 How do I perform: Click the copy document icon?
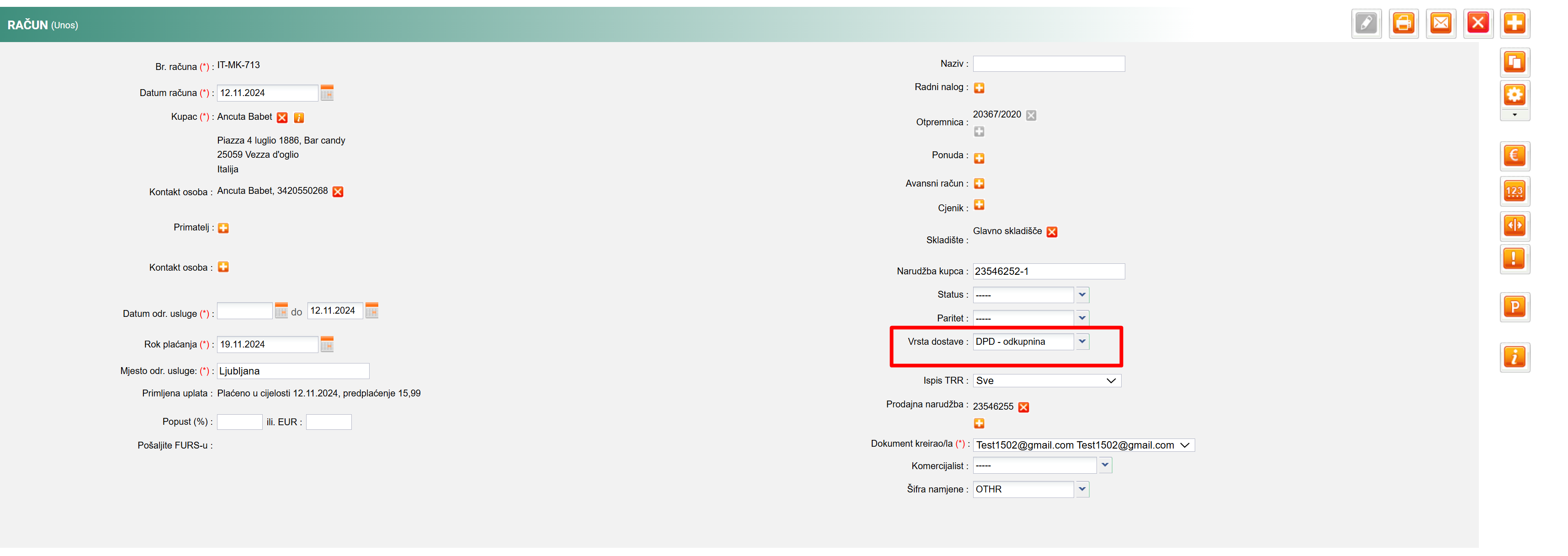point(1514,62)
